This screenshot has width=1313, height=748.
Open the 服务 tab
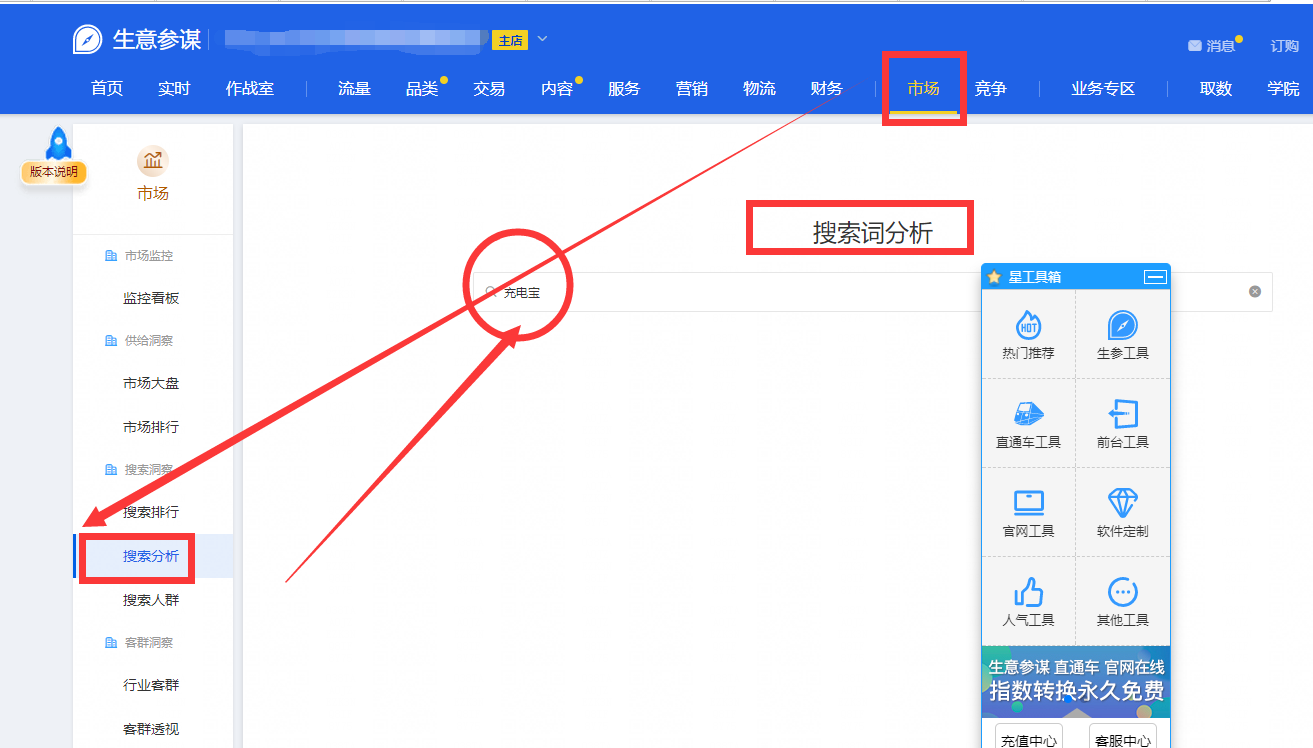point(624,89)
